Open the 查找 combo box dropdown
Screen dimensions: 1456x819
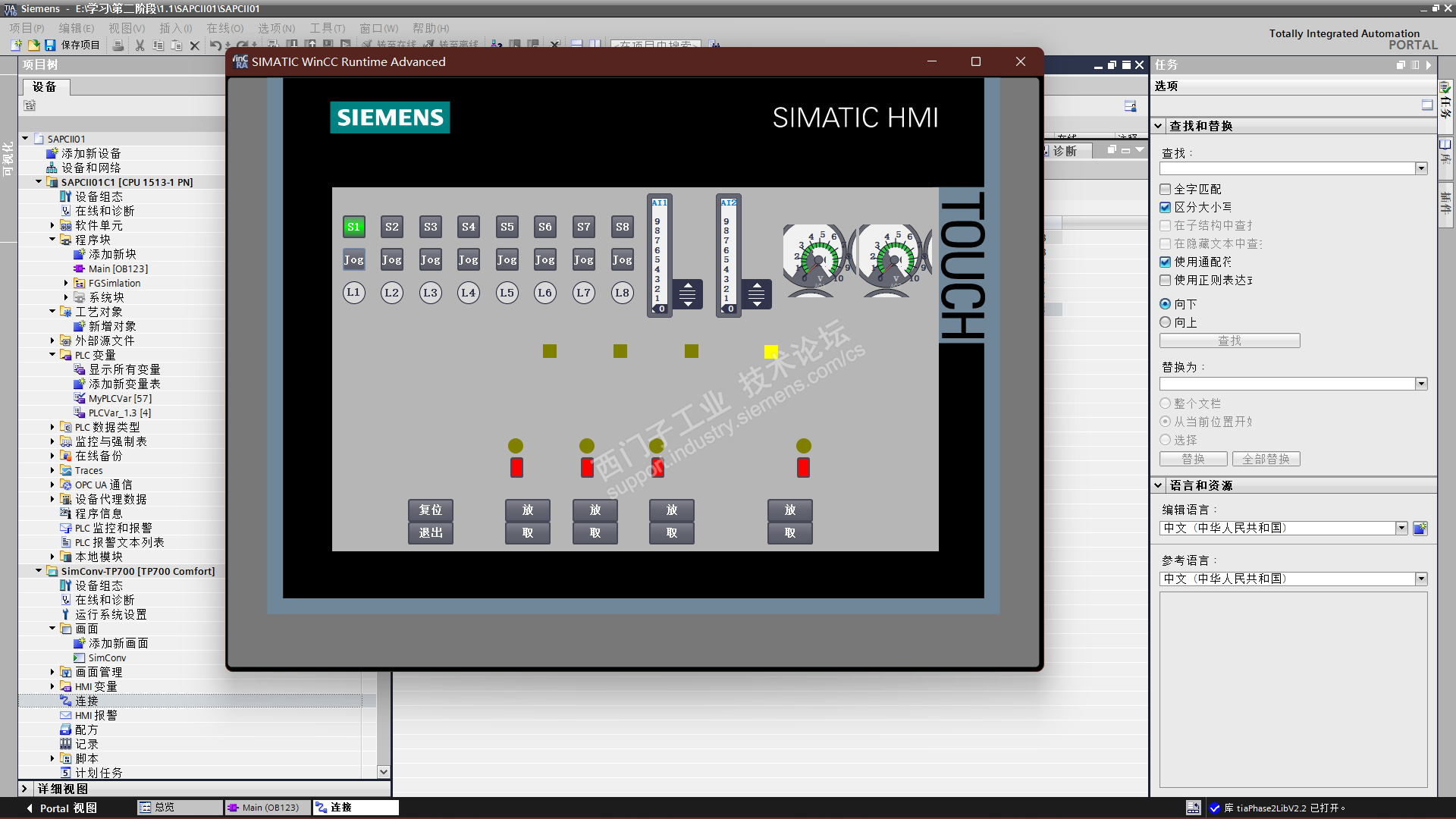(x=1421, y=168)
